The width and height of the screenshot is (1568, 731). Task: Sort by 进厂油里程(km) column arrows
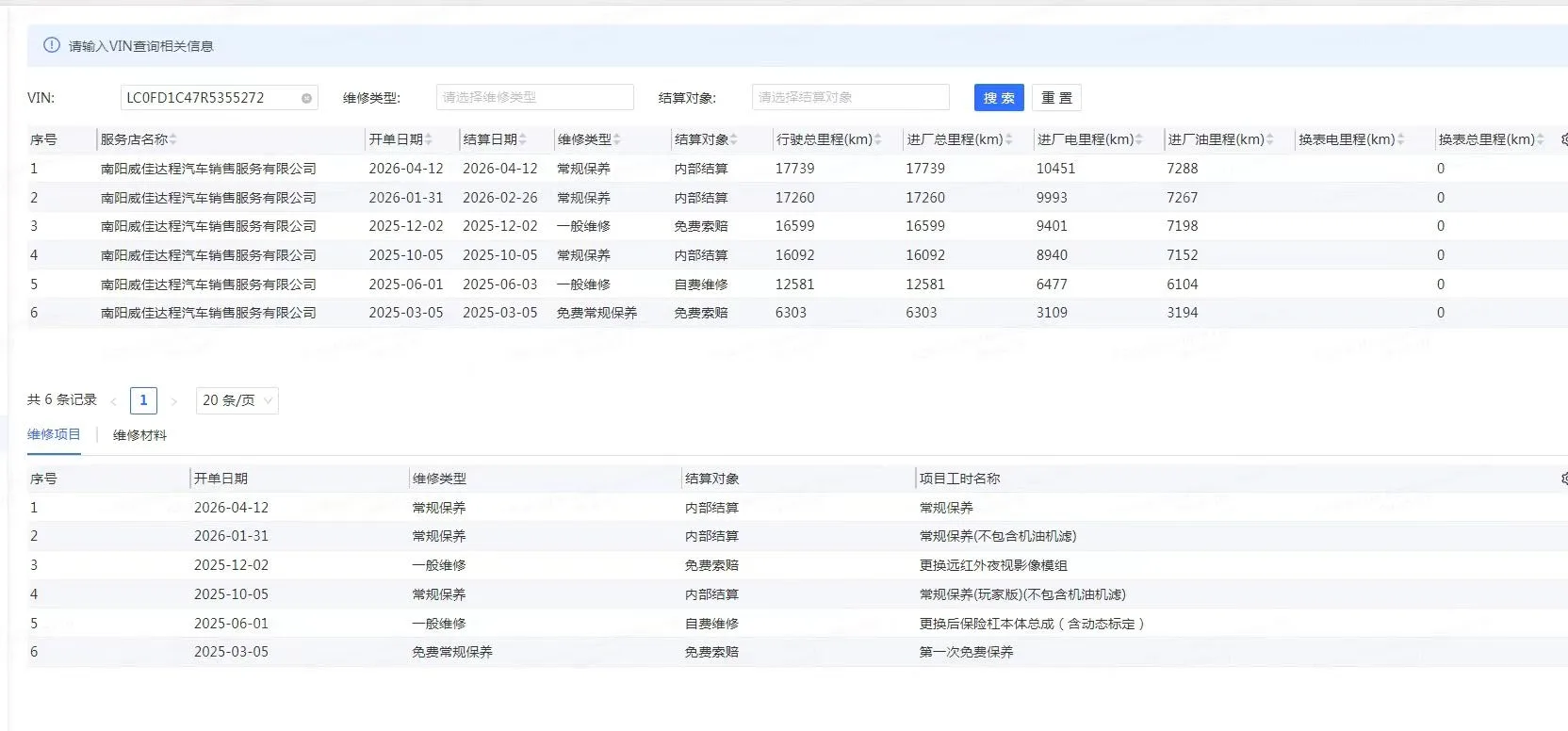click(1269, 139)
